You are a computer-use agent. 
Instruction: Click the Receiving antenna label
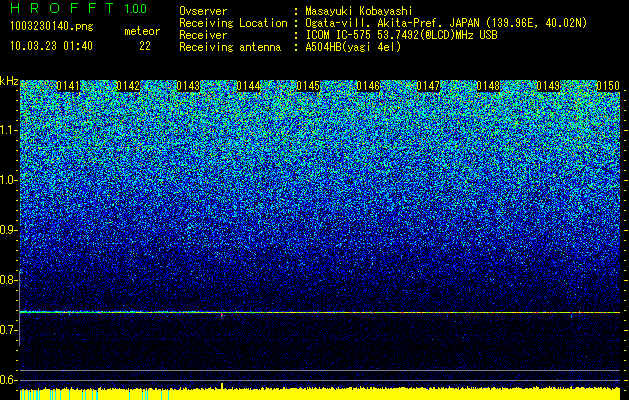click(x=230, y=47)
